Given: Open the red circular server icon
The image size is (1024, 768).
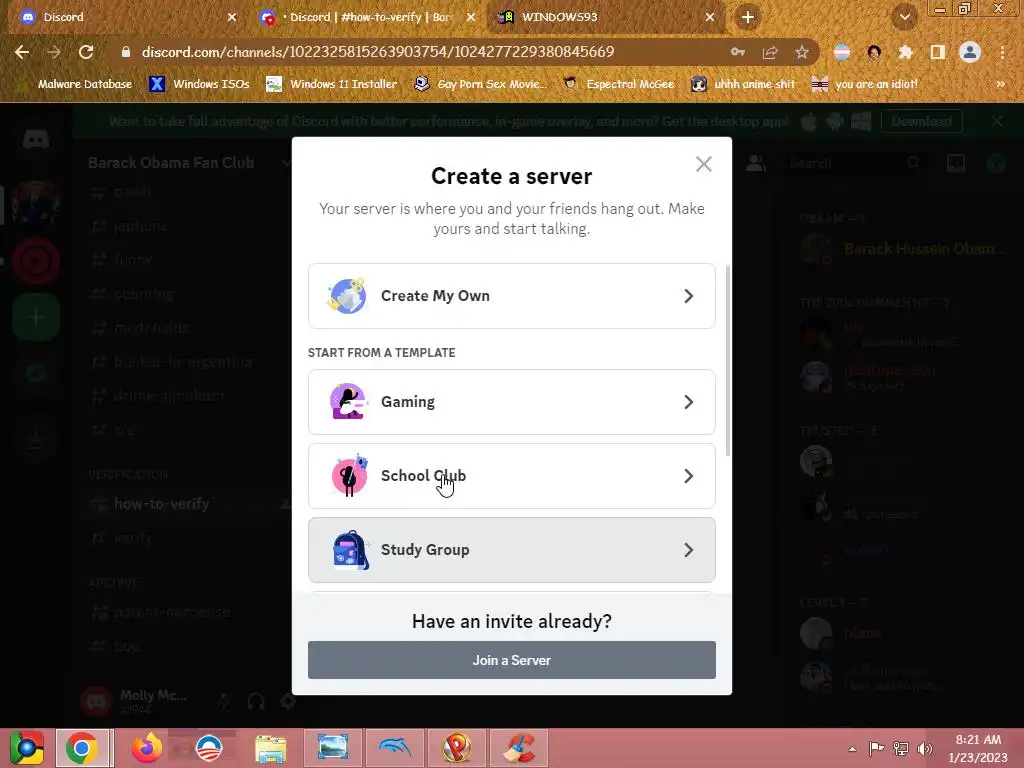Looking at the screenshot, I should (x=36, y=261).
